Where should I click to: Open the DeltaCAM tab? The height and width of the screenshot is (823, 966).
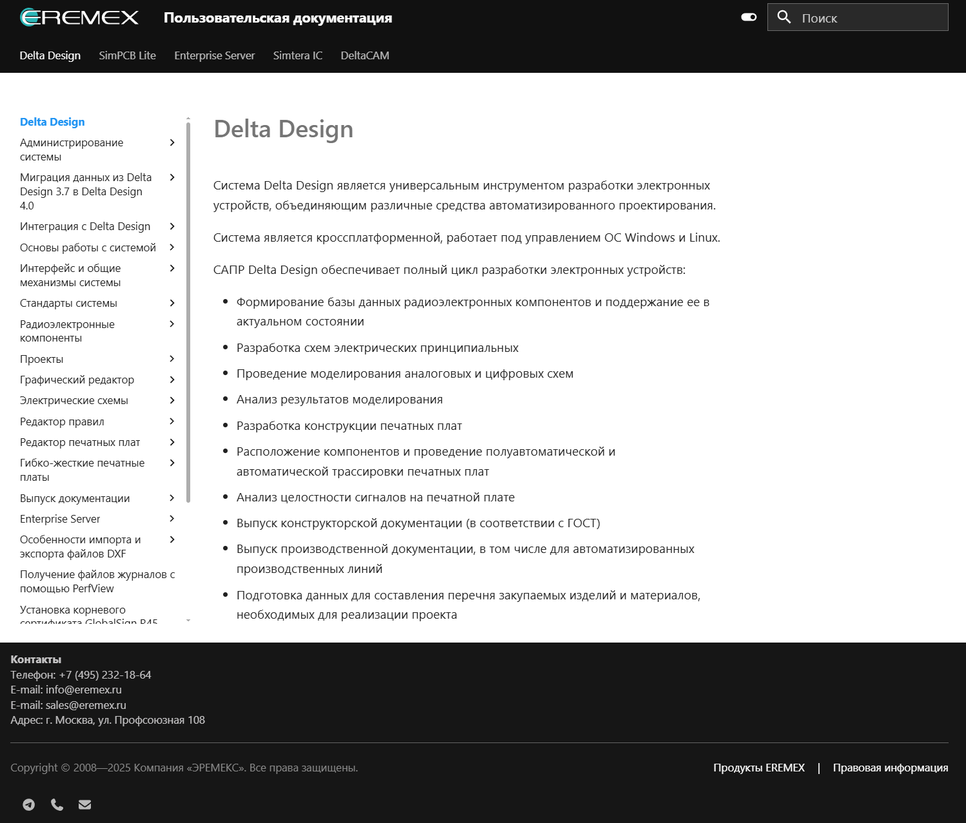tap(364, 56)
